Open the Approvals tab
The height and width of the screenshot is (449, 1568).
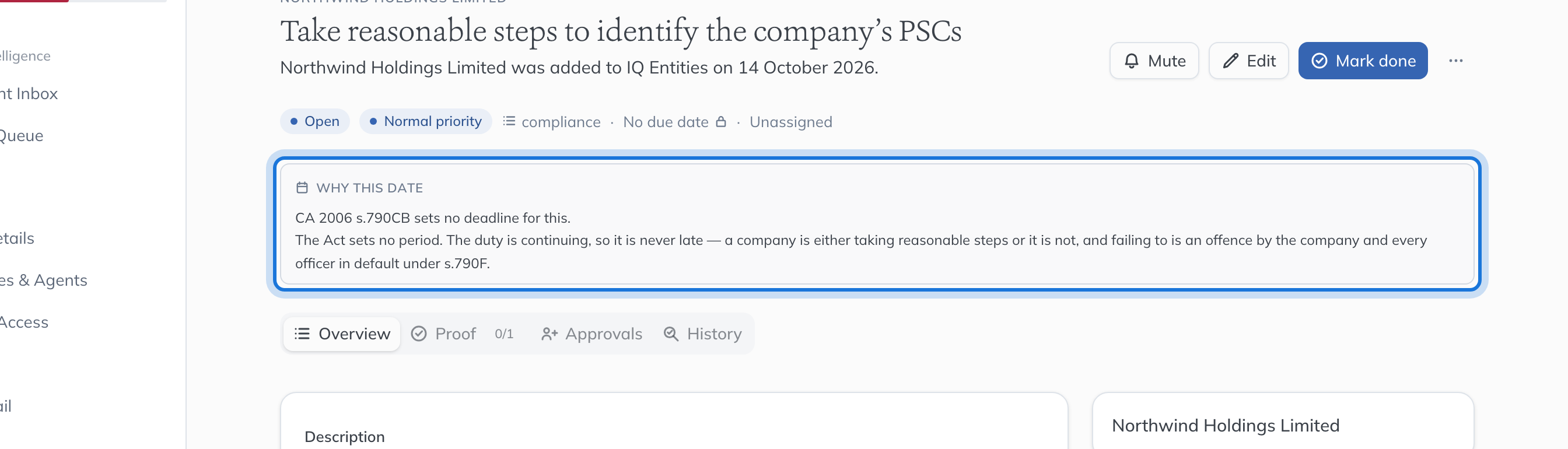(x=591, y=334)
